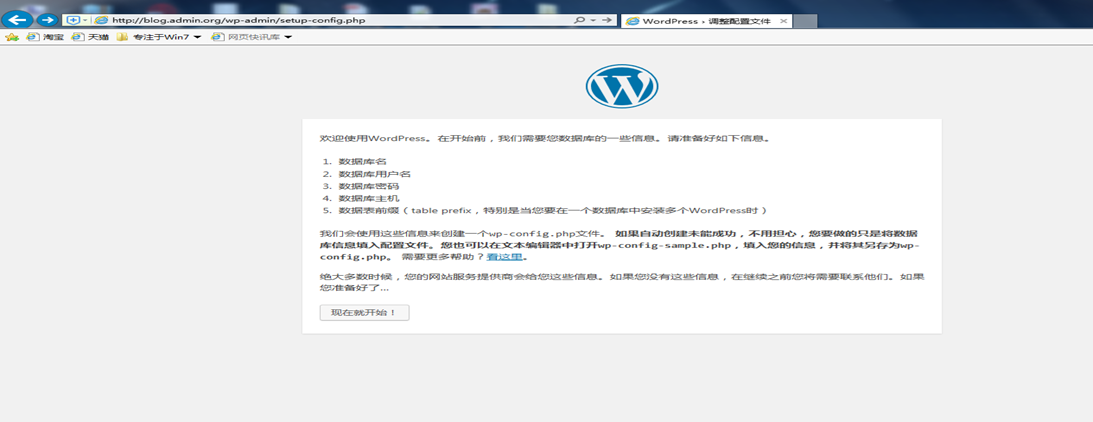1093x422 pixels.
Task: Click the 数据库用户名 list item
Action: (375, 174)
